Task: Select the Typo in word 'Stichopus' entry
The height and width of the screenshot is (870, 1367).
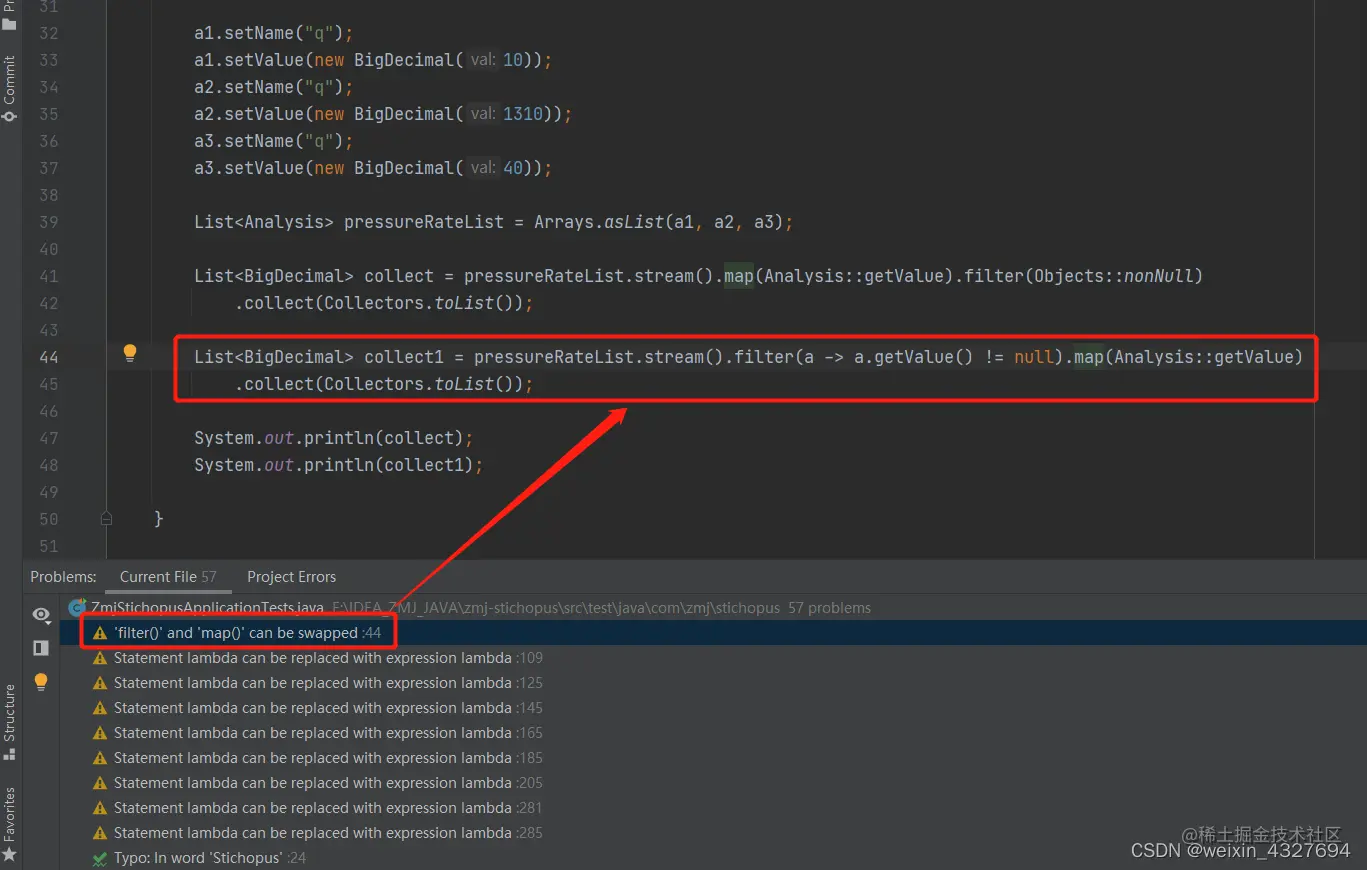Action: coord(713,858)
